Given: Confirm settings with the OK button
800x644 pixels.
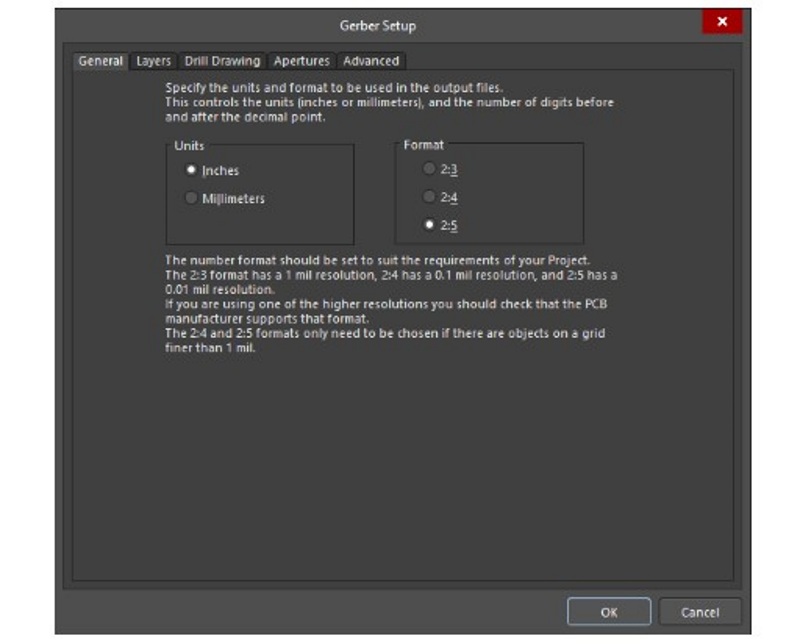Looking at the screenshot, I should point(608,612).
